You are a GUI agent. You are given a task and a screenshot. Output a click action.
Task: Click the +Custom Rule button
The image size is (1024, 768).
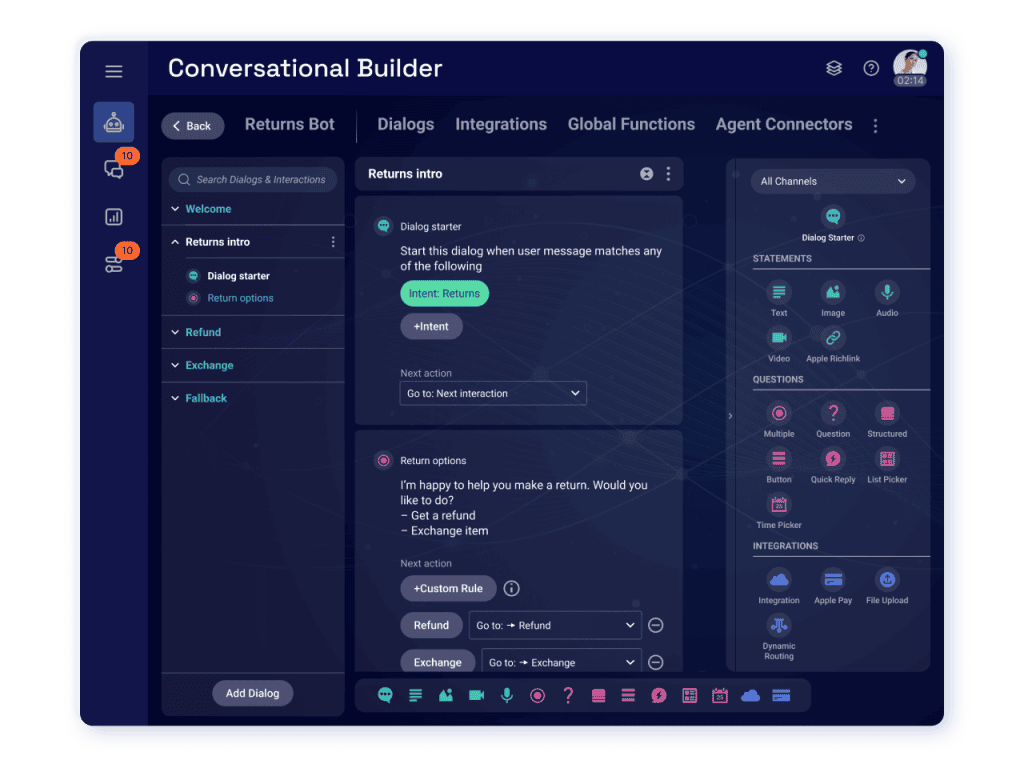[x=448, y=588]
